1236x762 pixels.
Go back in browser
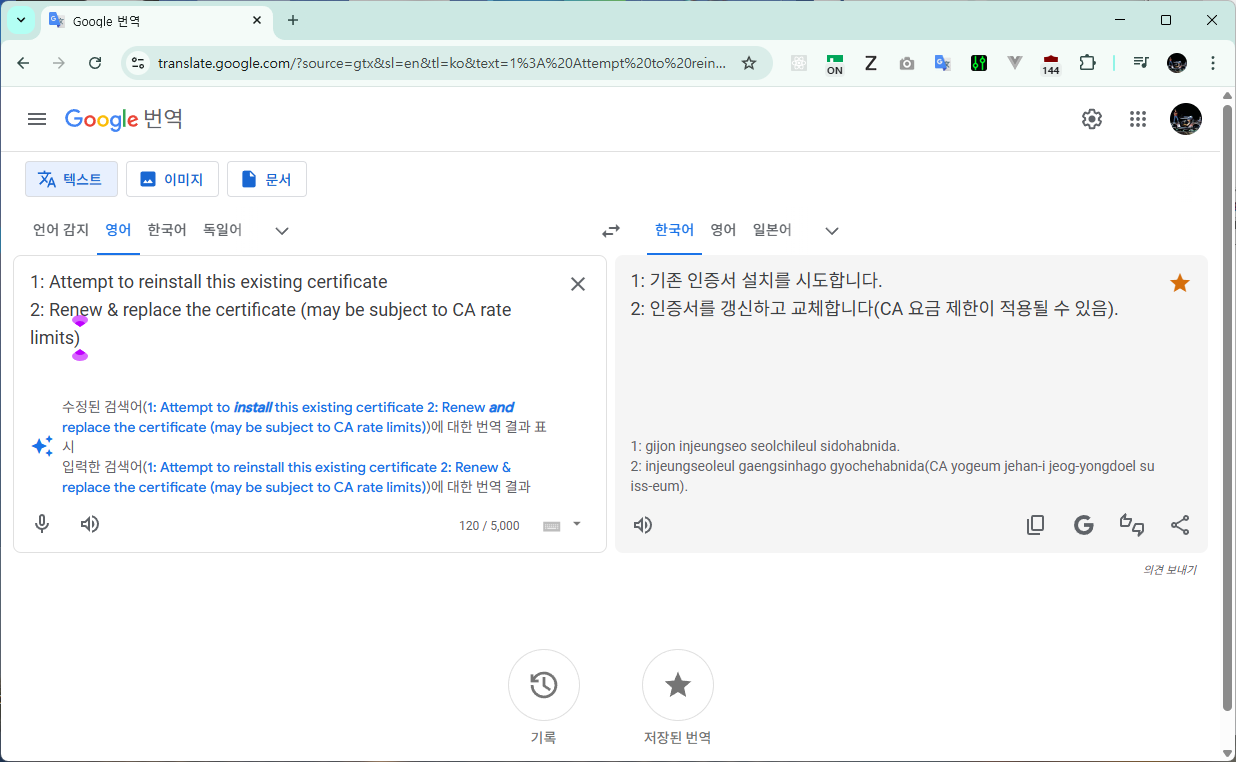pyautogui.click(x=24, y=63)
